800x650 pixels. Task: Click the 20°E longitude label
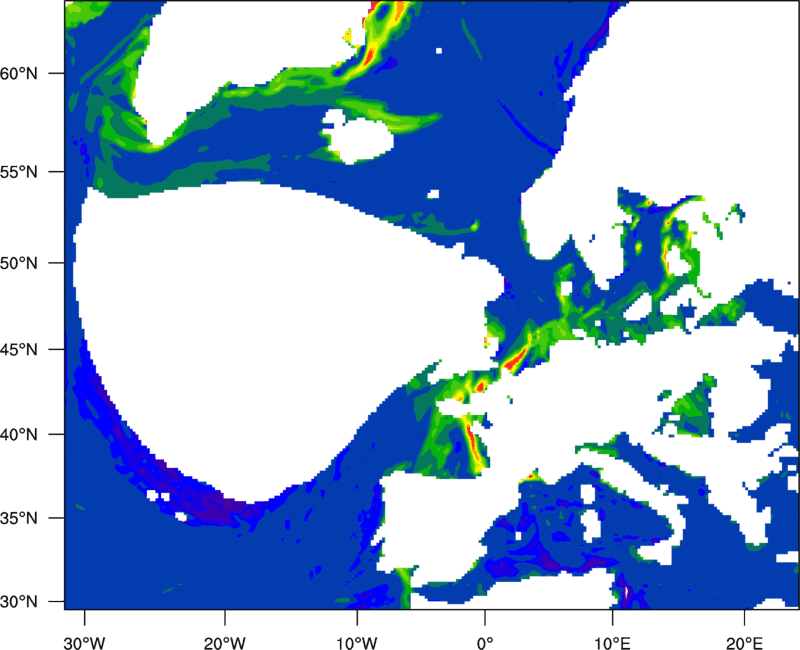tap(744, 643)
